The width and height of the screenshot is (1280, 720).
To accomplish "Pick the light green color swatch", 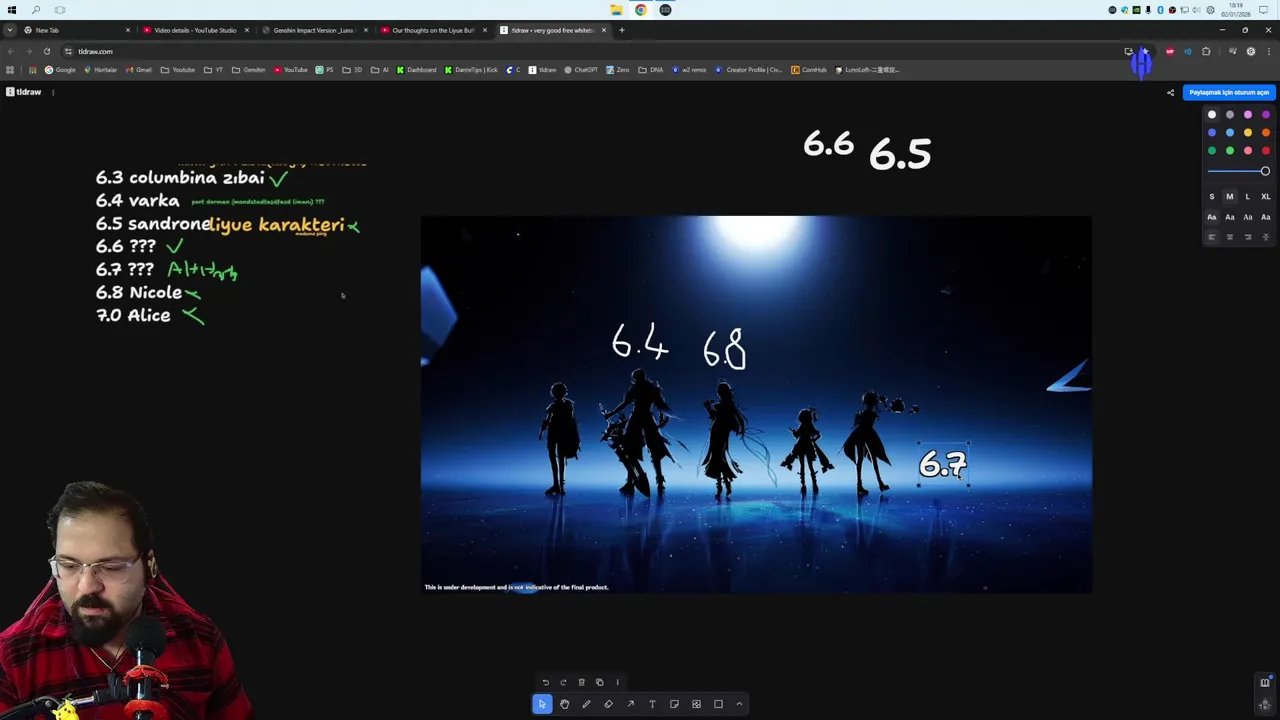I will tap(1230, 151).
